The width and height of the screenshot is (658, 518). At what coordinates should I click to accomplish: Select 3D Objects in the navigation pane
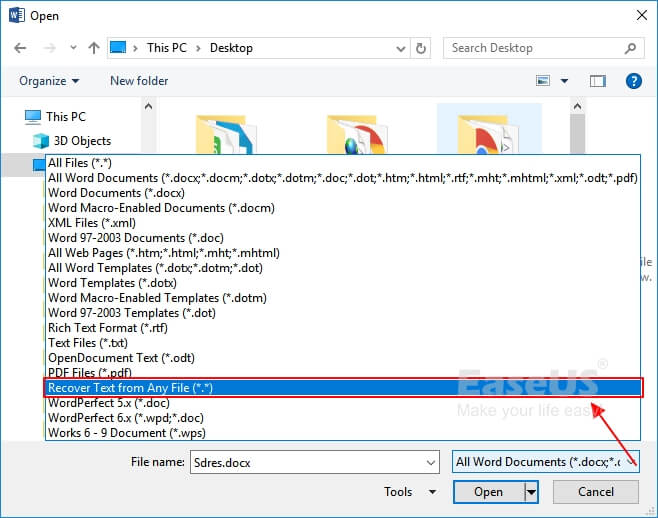pos(84,141)
